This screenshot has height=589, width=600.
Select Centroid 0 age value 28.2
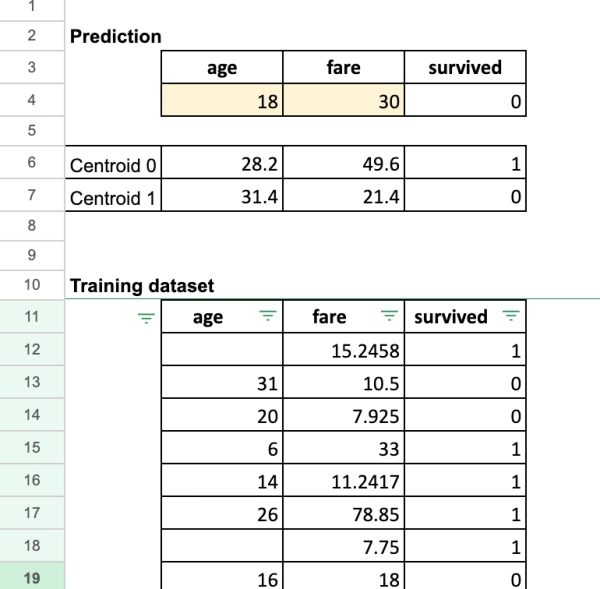pos(223,165)
